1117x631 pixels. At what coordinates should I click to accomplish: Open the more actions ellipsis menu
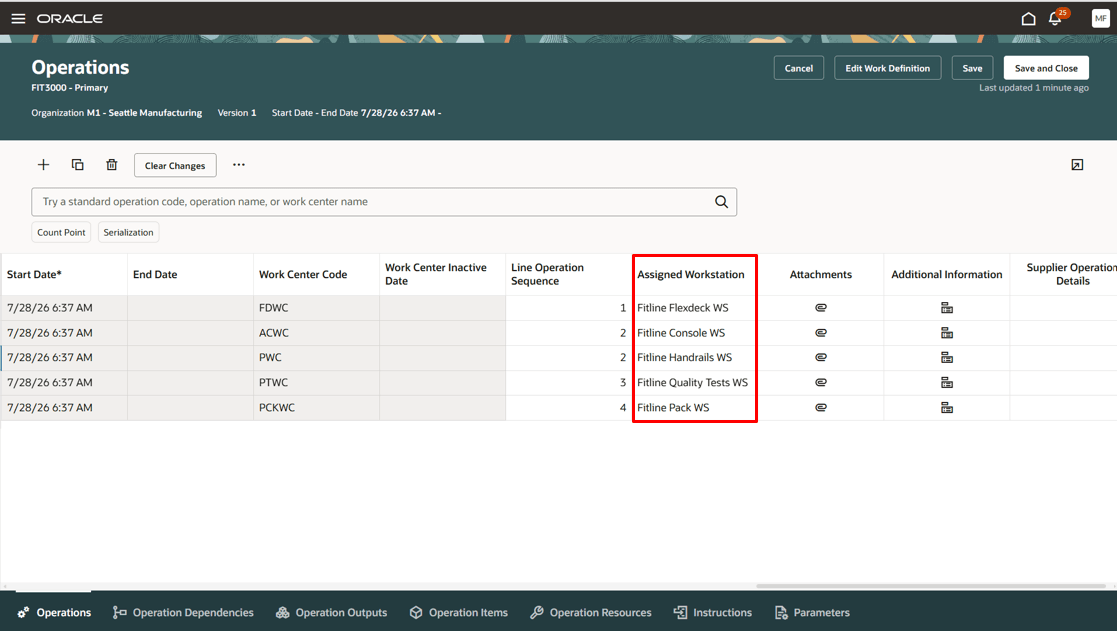(239, 165)
